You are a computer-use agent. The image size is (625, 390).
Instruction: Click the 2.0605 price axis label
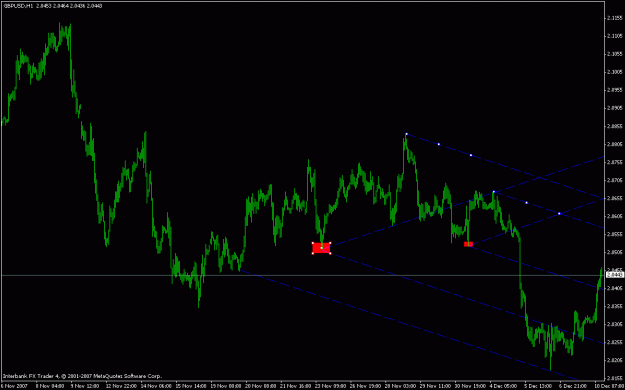pos(614,216)
